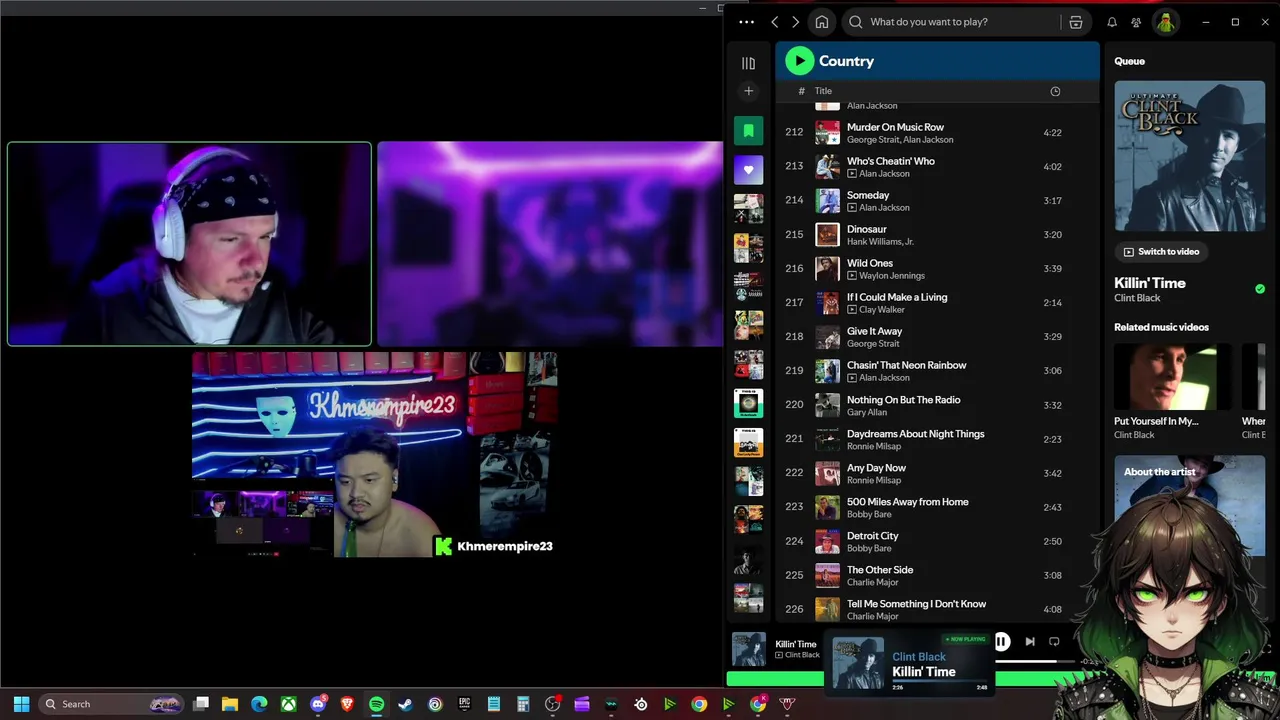This screenshot has width=1280, height=720.
Task: Open 'Clint Black' artist link under Killin' Time
Action: click(x=1137, y=298)
